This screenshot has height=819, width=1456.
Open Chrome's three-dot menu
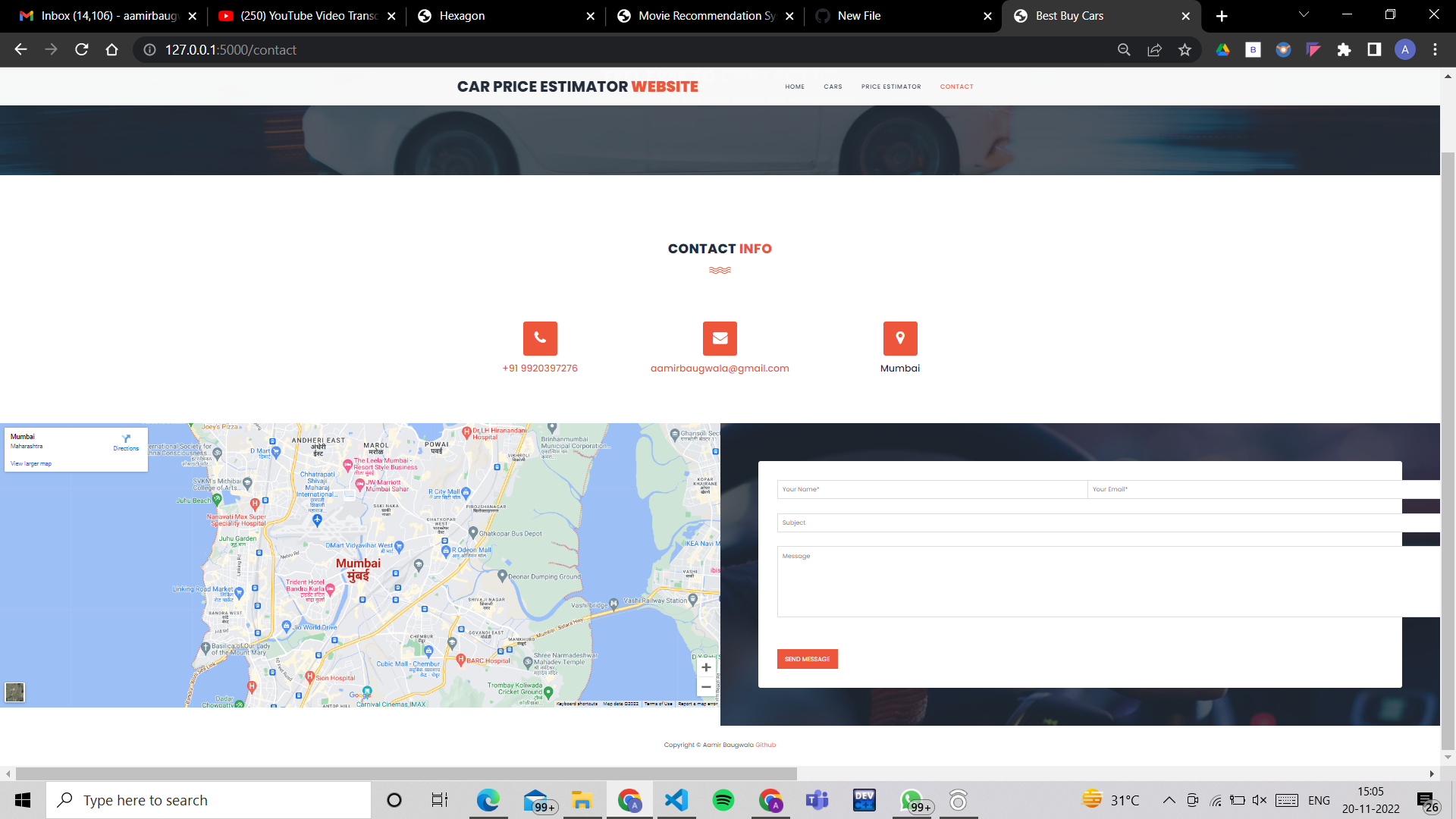point(1434,50)
